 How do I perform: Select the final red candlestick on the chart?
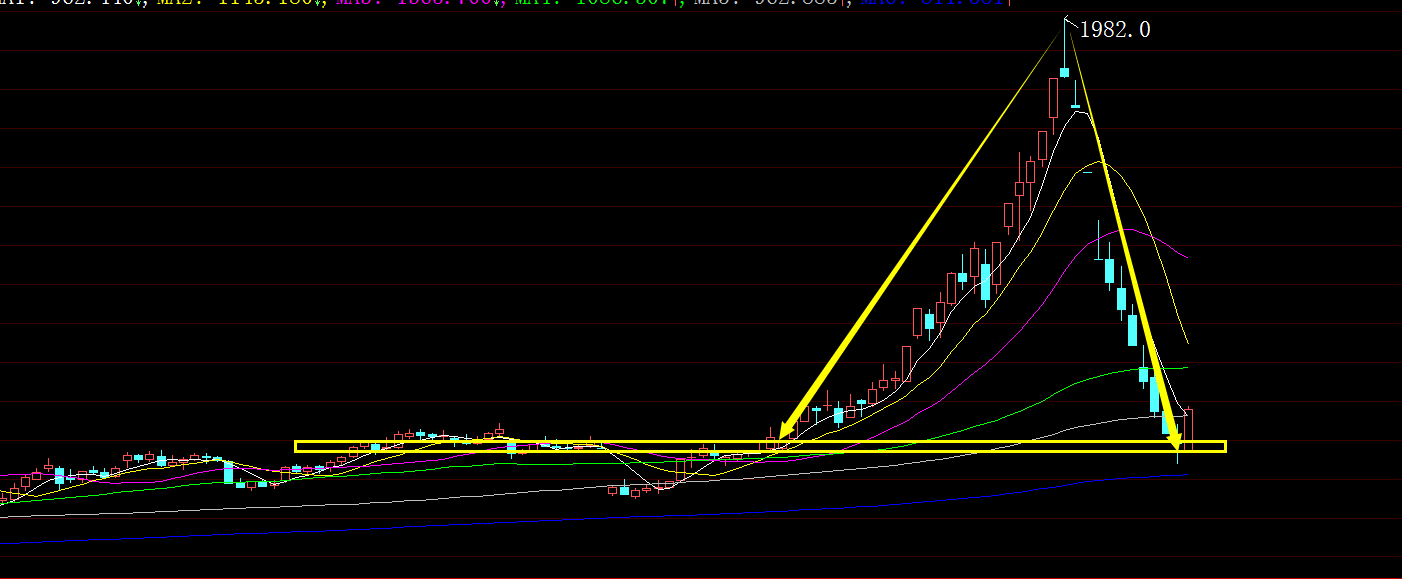pos(1188,429)
